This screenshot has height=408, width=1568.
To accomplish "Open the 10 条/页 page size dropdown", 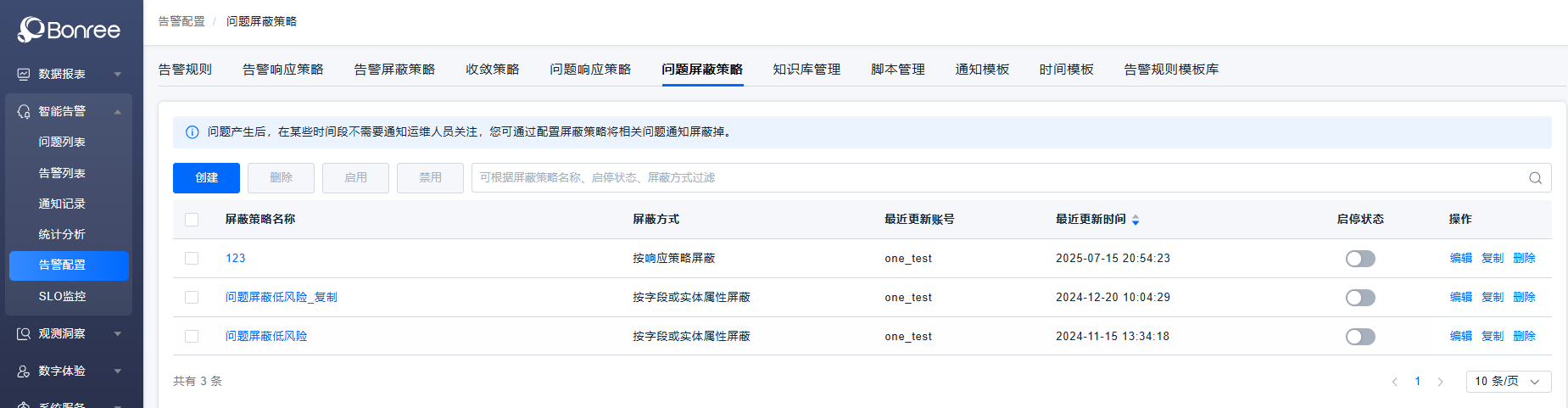I will pyautogui.click(x=1508, y=382).
